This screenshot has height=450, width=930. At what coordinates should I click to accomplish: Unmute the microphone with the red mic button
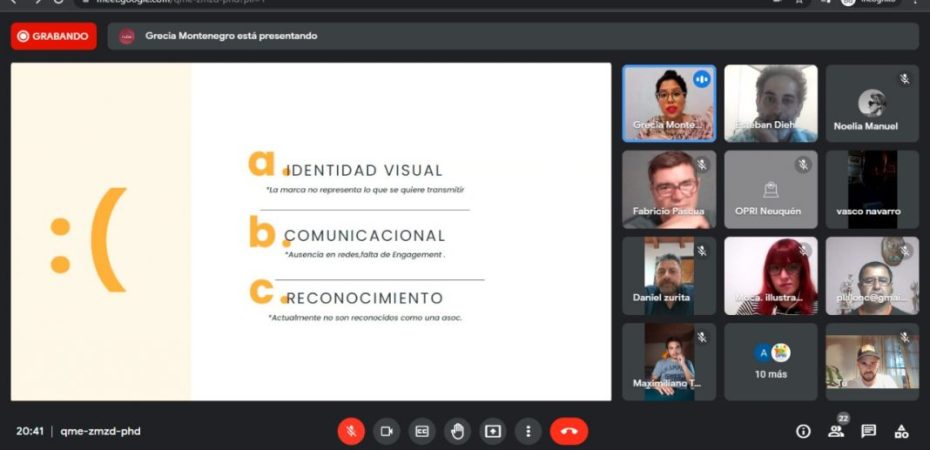351,431
